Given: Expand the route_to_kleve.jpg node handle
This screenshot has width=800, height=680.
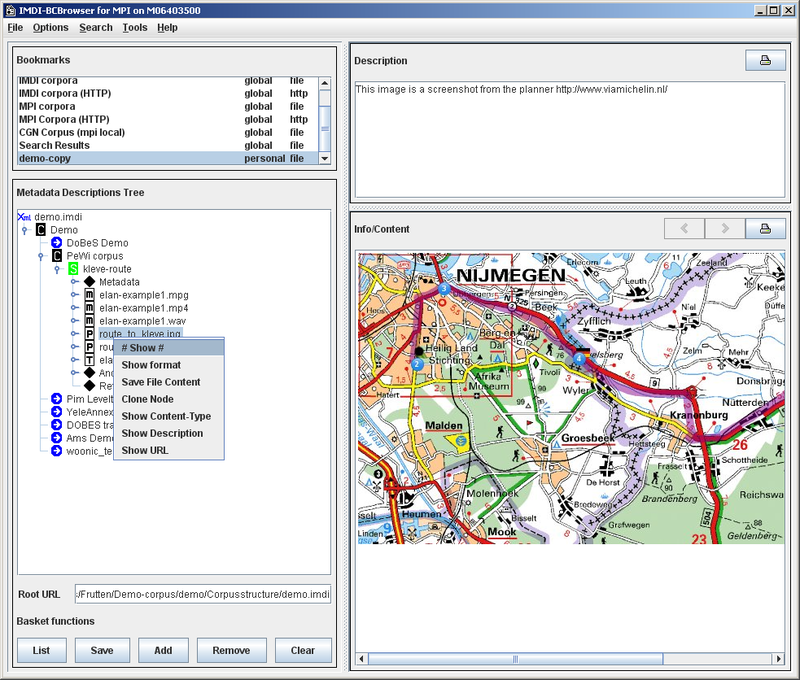Looking at the screenshot, I should (74, 334).
